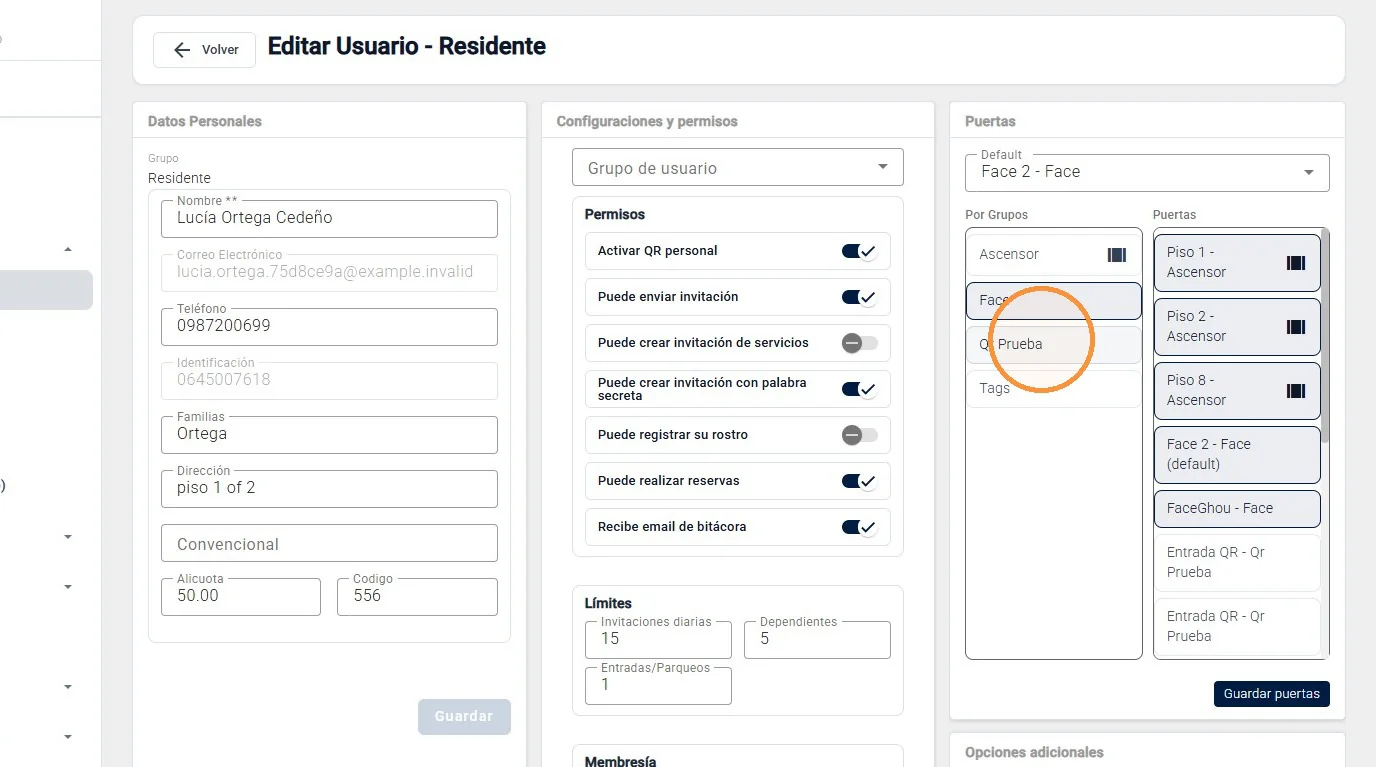
Task: Toggle Recibe email de bitácora switch
Action: pyautogui.click(x=859, y=527)
